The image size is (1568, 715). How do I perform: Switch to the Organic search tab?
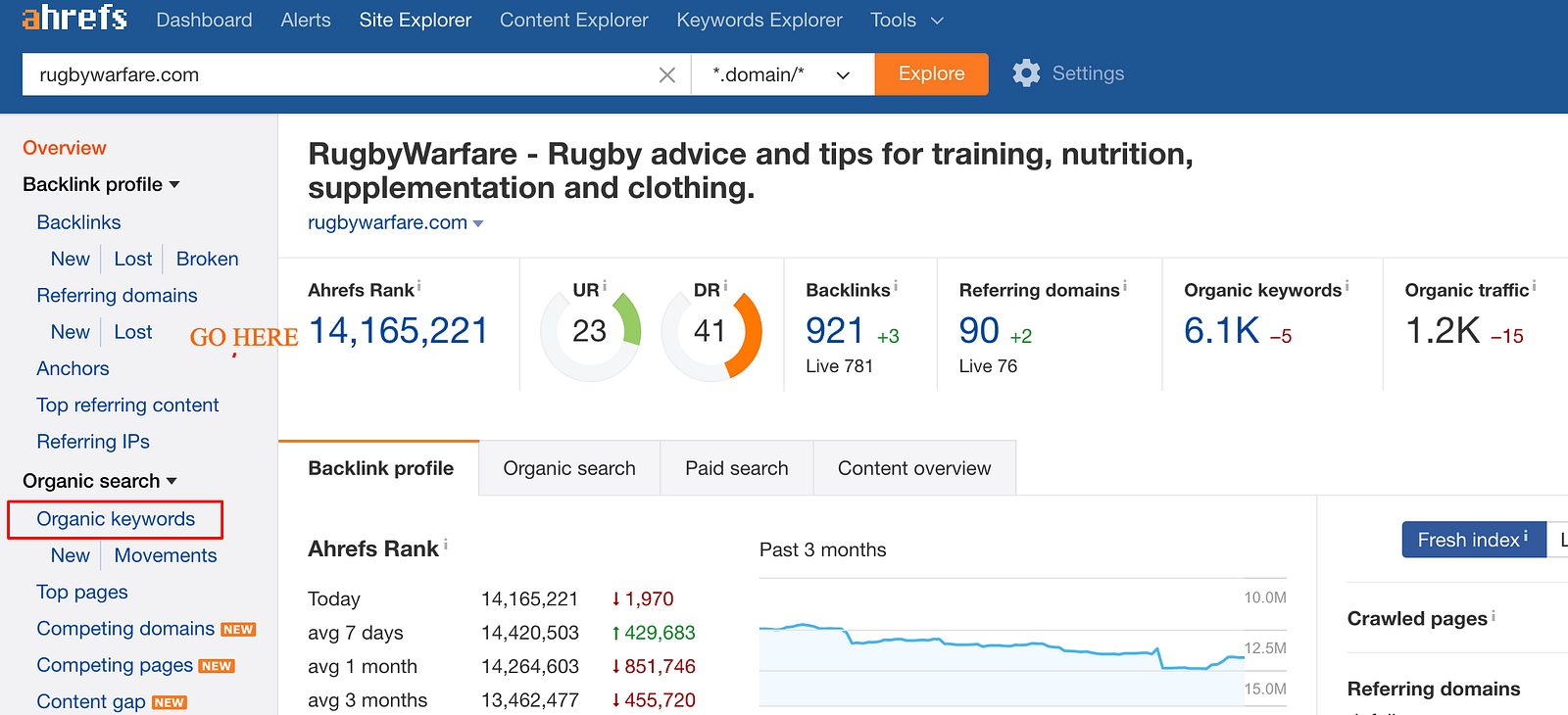pyautogui.click(x=569, y=468)
